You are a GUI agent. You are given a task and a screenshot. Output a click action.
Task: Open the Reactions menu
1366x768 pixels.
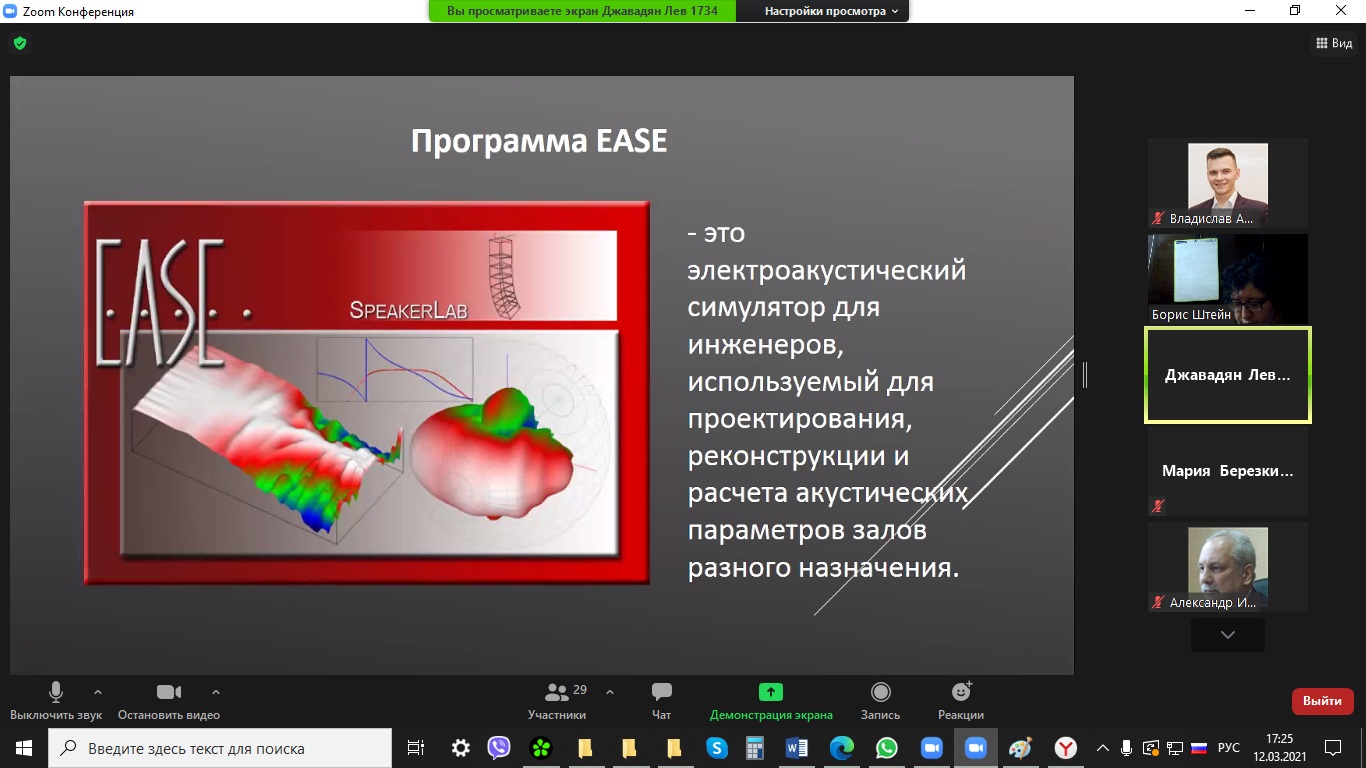pos(961,700)
